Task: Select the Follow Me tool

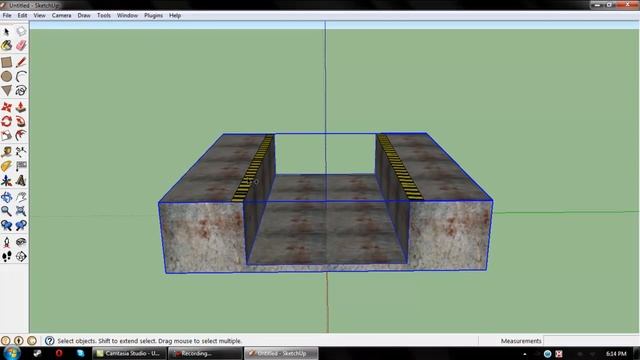Action: pyautogui.click(x=21, y=121)
